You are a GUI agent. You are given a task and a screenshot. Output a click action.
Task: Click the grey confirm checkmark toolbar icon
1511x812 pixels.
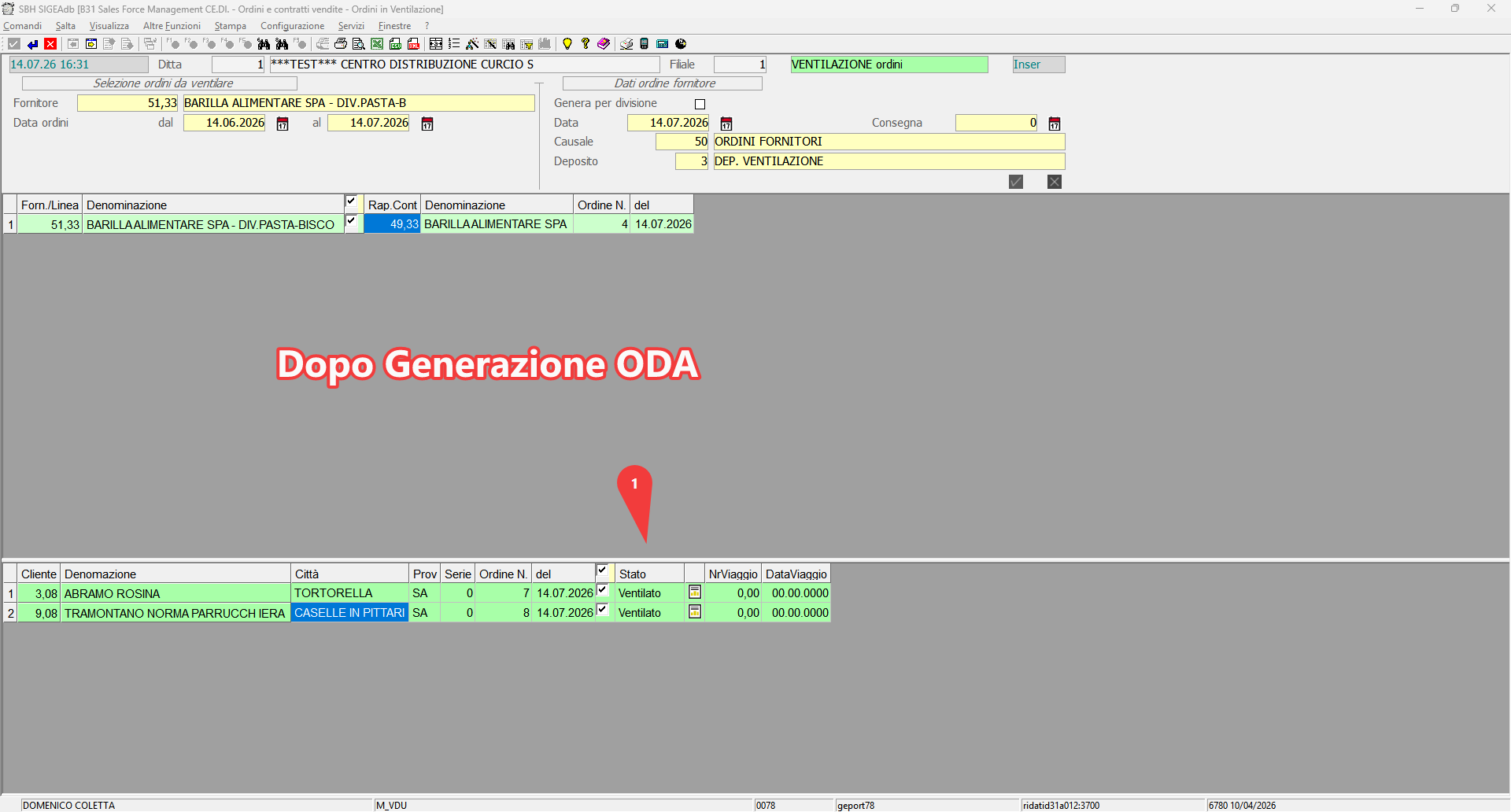click(x=13, y=44)
